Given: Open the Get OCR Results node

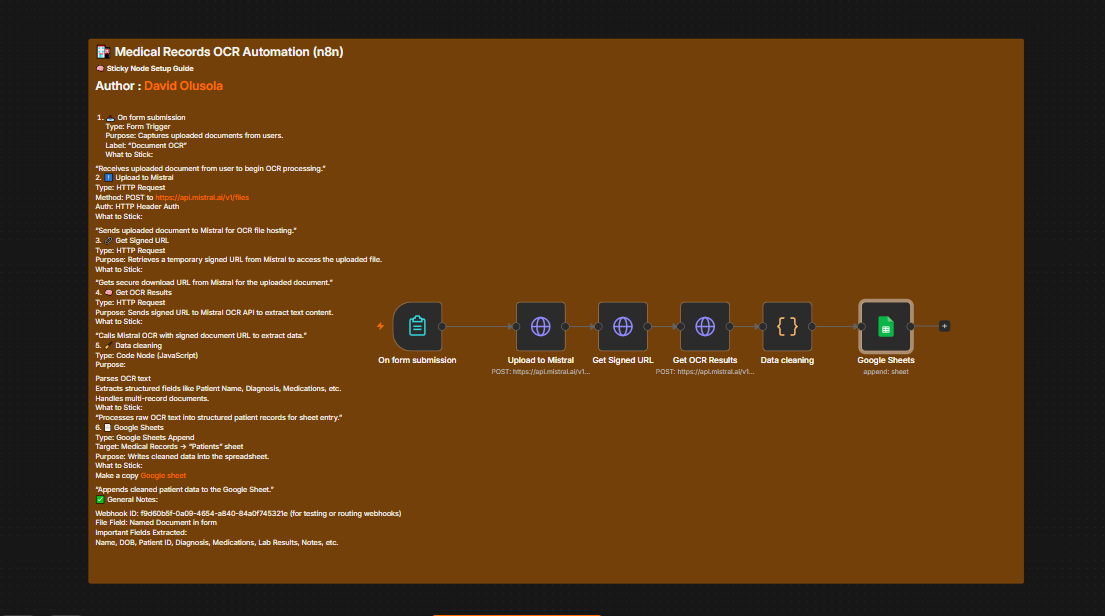Looking at the screenshot, I should coord(705,326).
